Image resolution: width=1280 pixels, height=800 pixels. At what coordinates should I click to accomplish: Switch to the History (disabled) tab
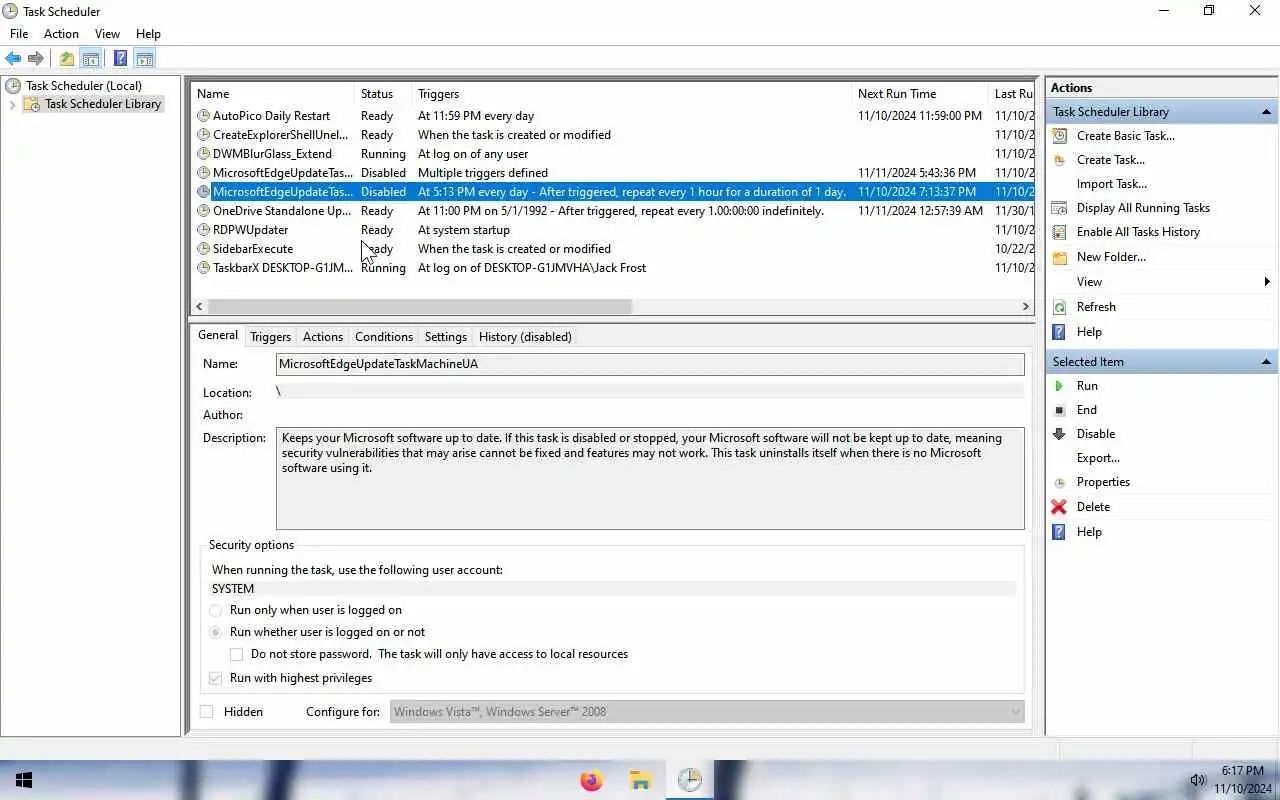[525, 337]
